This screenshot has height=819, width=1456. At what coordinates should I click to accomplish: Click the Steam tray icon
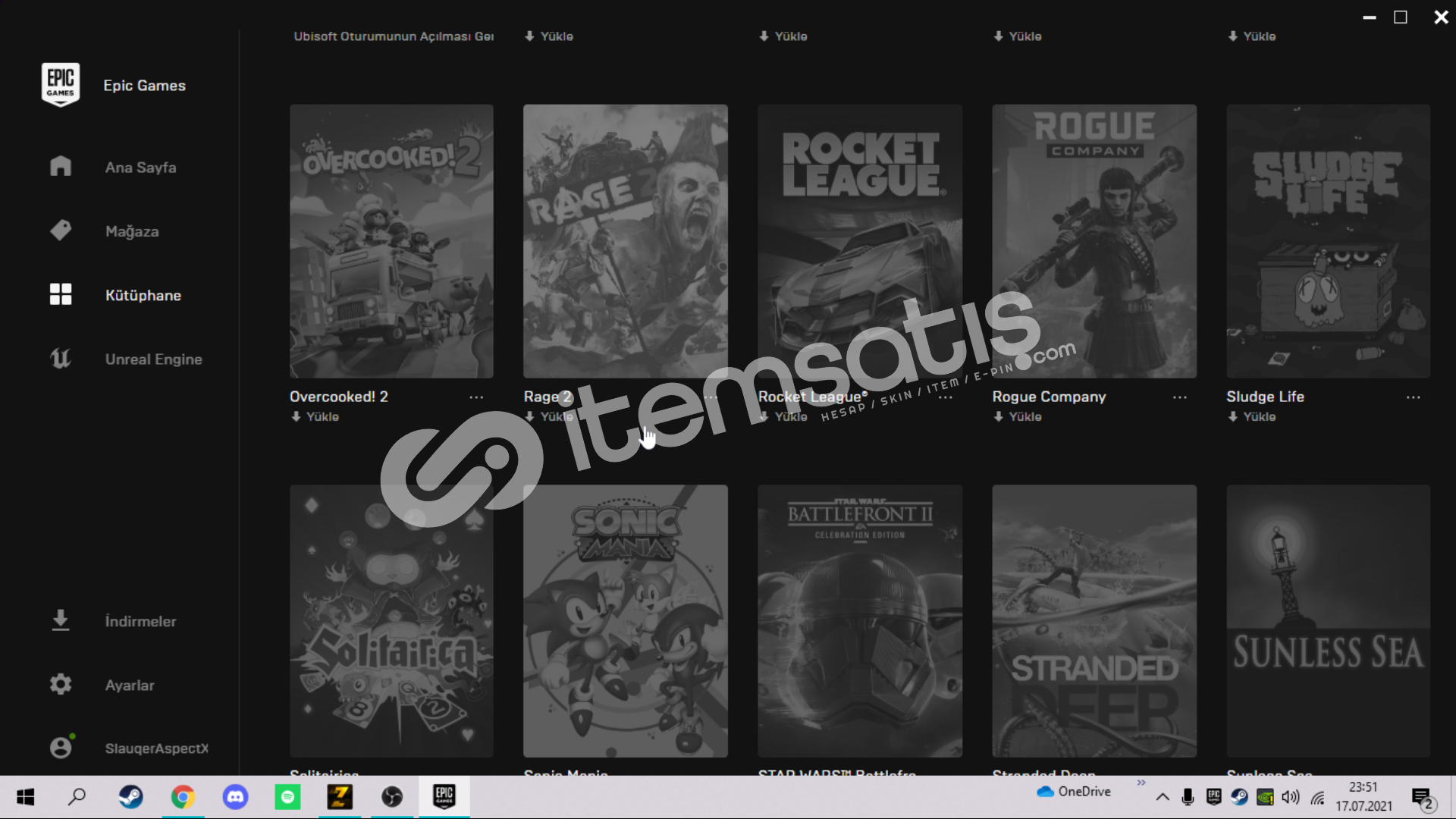click(1239, 797)
